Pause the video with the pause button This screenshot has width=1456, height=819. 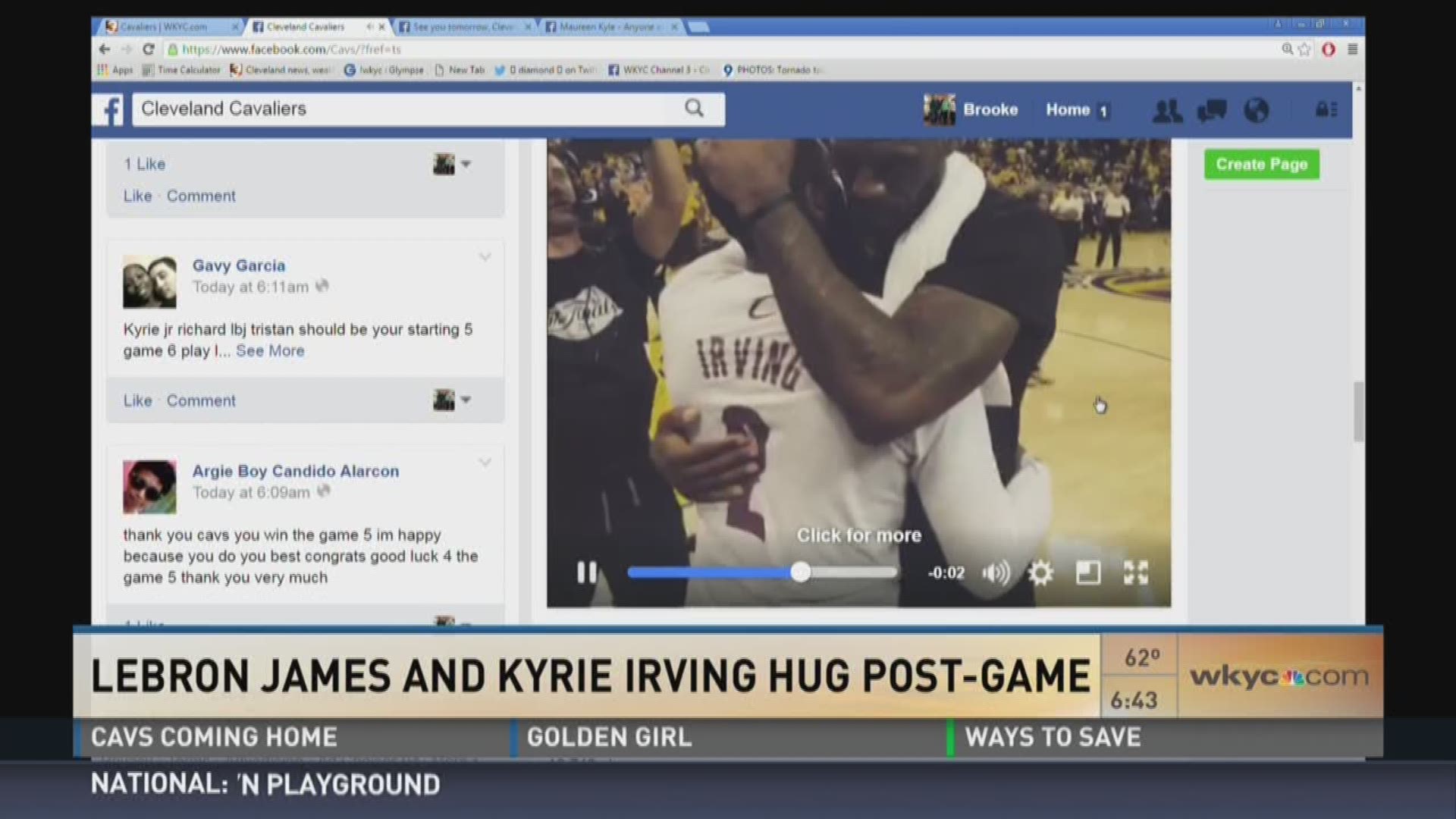pyautogui.click(x=586, y=573)
